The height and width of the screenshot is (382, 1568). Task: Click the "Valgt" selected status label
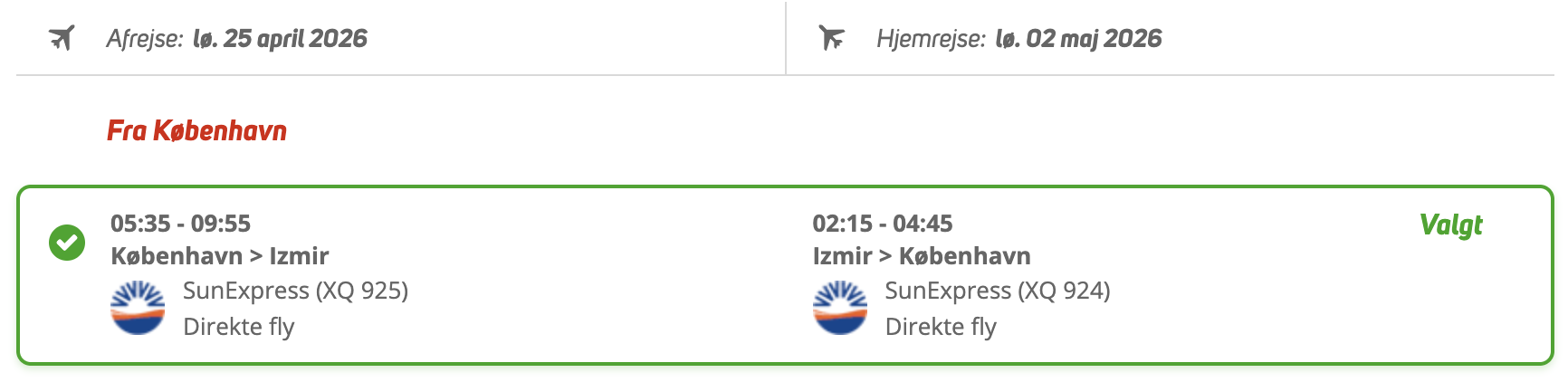coord(1450,224)
